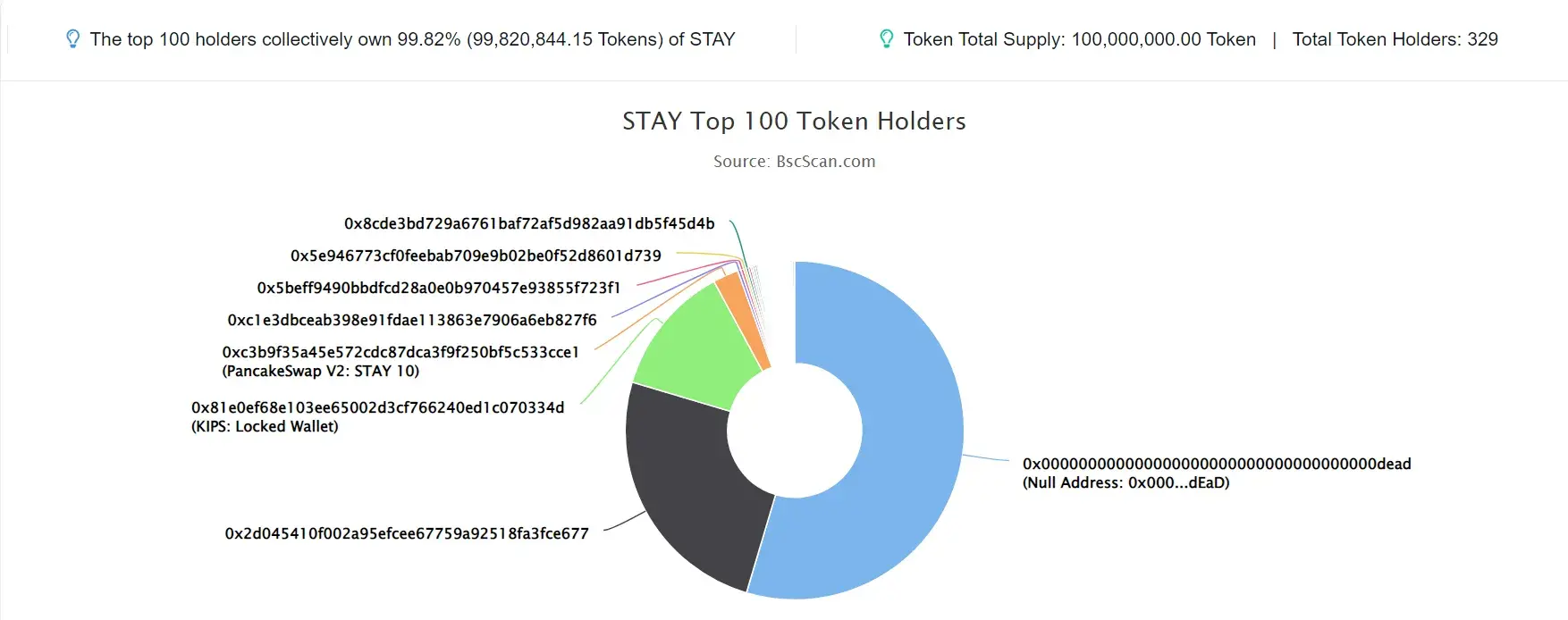Click the 0x000...dead Null Address label
The width and height of the screenshot is (1568, 620).
[1217, 473]
